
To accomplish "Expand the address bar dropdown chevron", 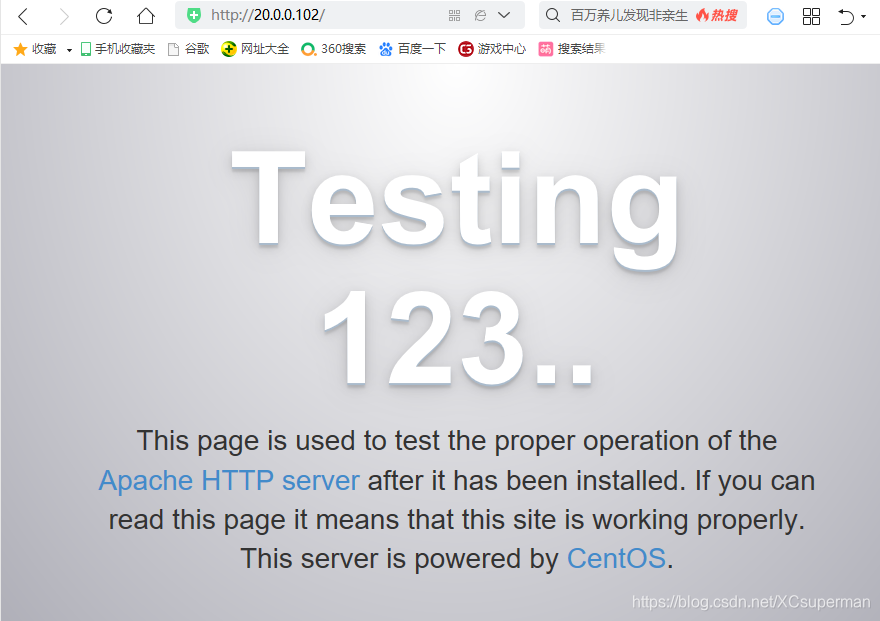I will (x=504, y=15).
